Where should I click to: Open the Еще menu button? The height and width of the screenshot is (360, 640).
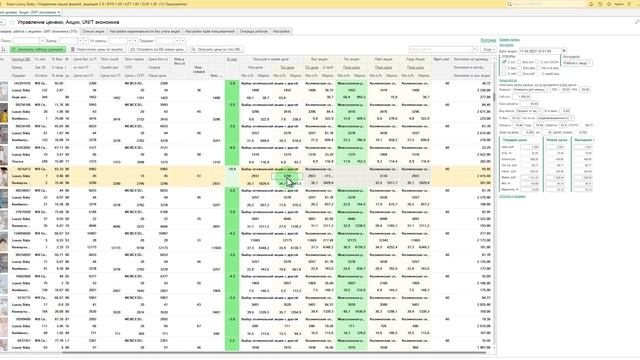pyautogui.click(x=488, y=49)
